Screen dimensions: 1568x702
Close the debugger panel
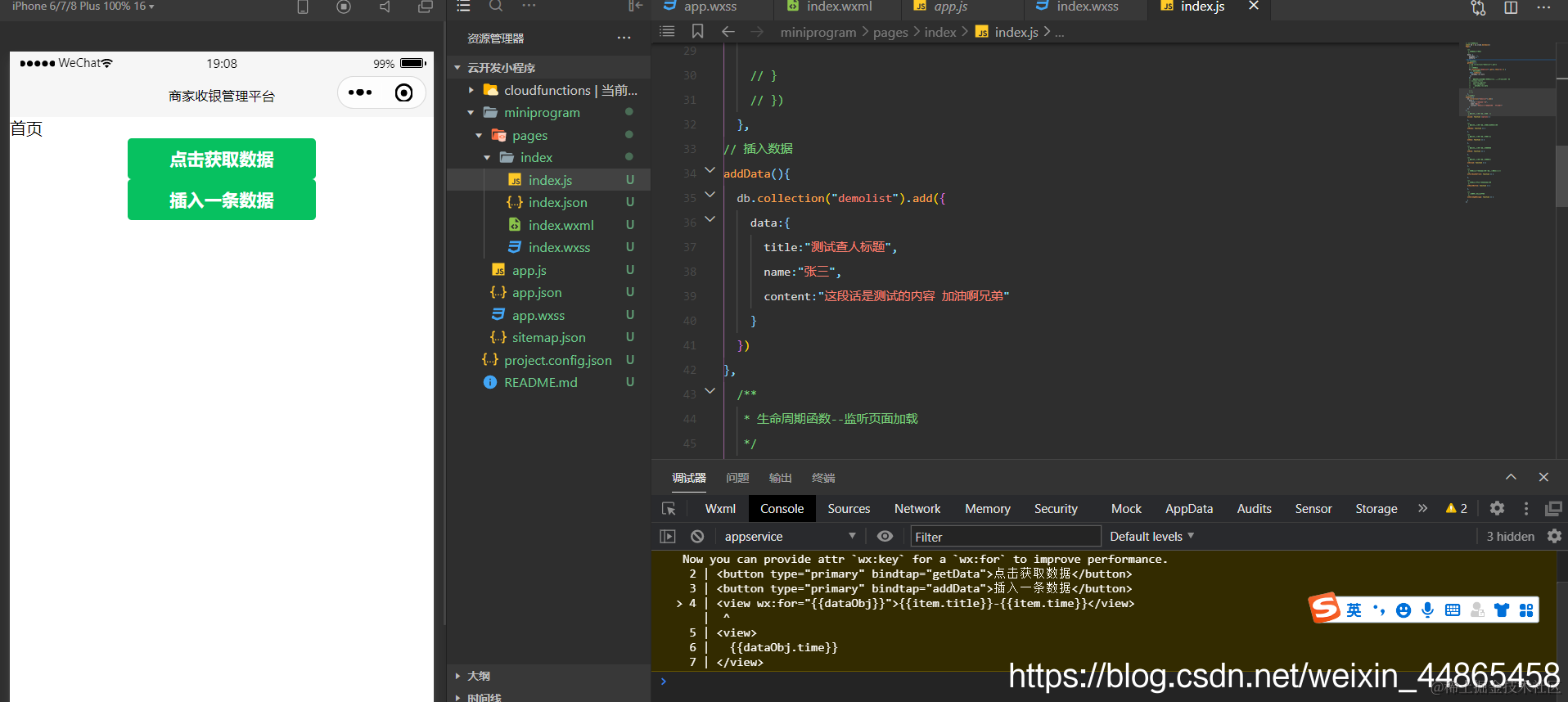(x=1543, y=477)
